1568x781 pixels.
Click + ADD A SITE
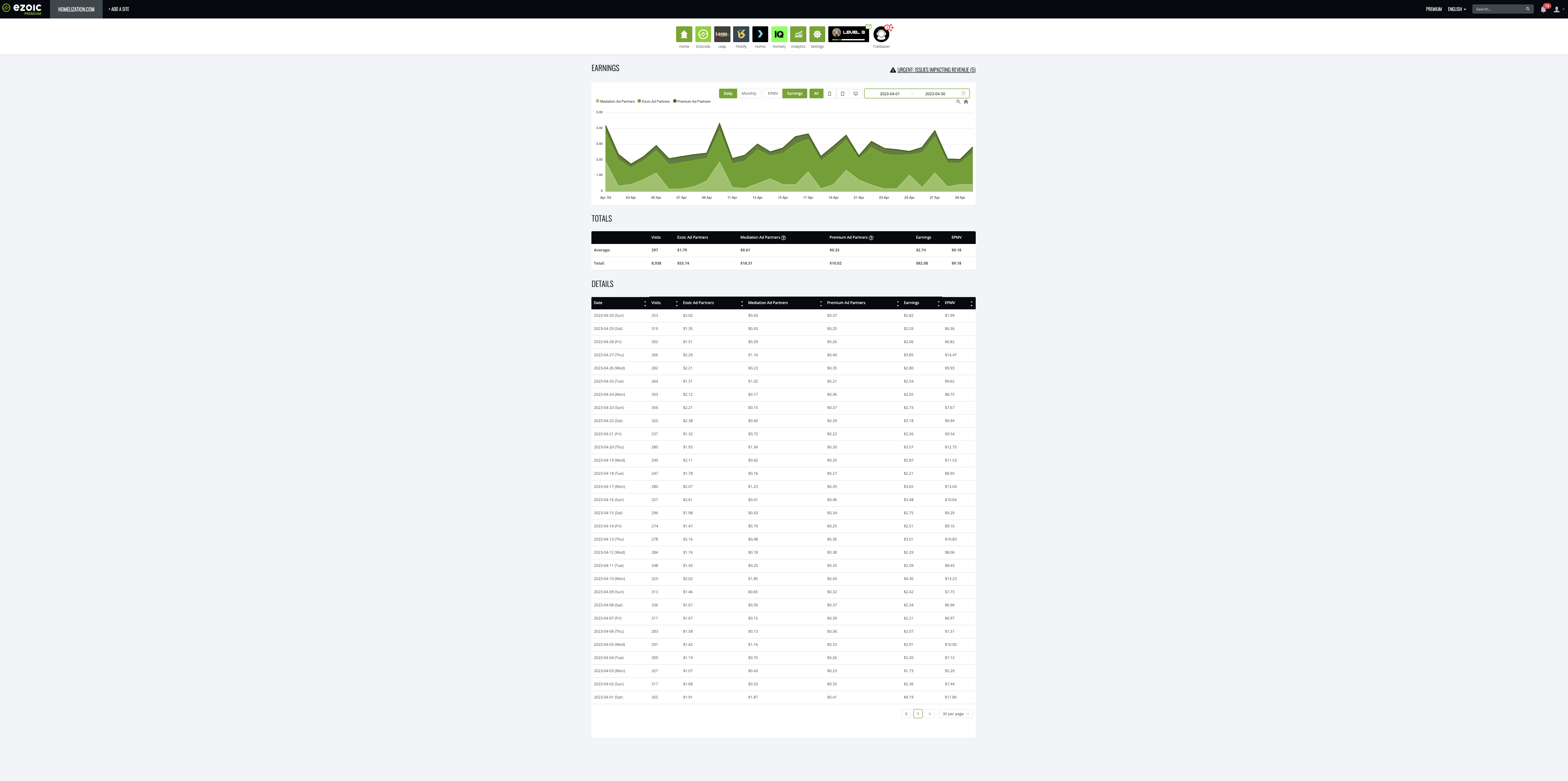tap(119, 9)
